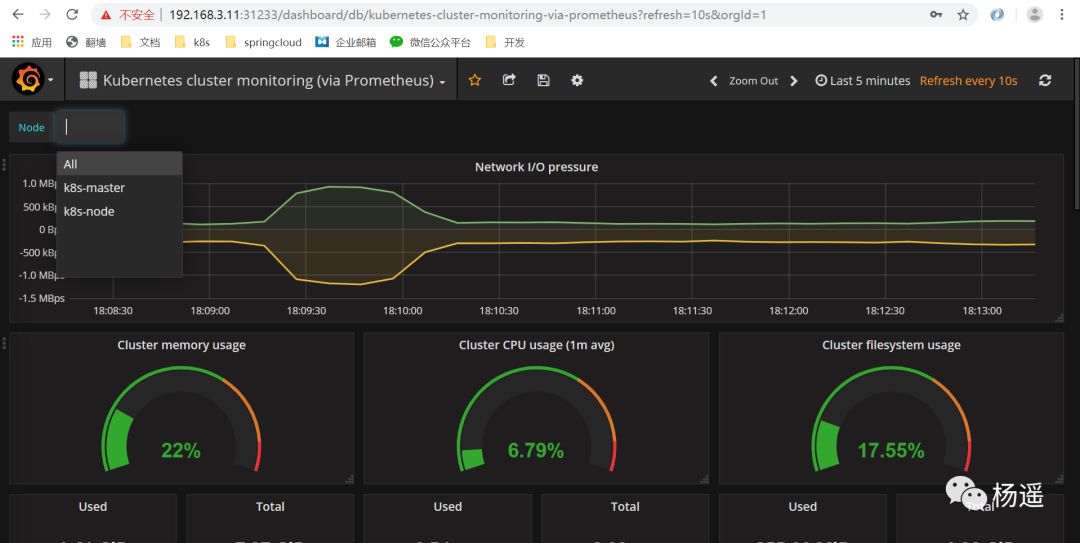Screen dimensions: 1080x543
Task: Click the Used title under CPU usage
Action: coord(447,506)
